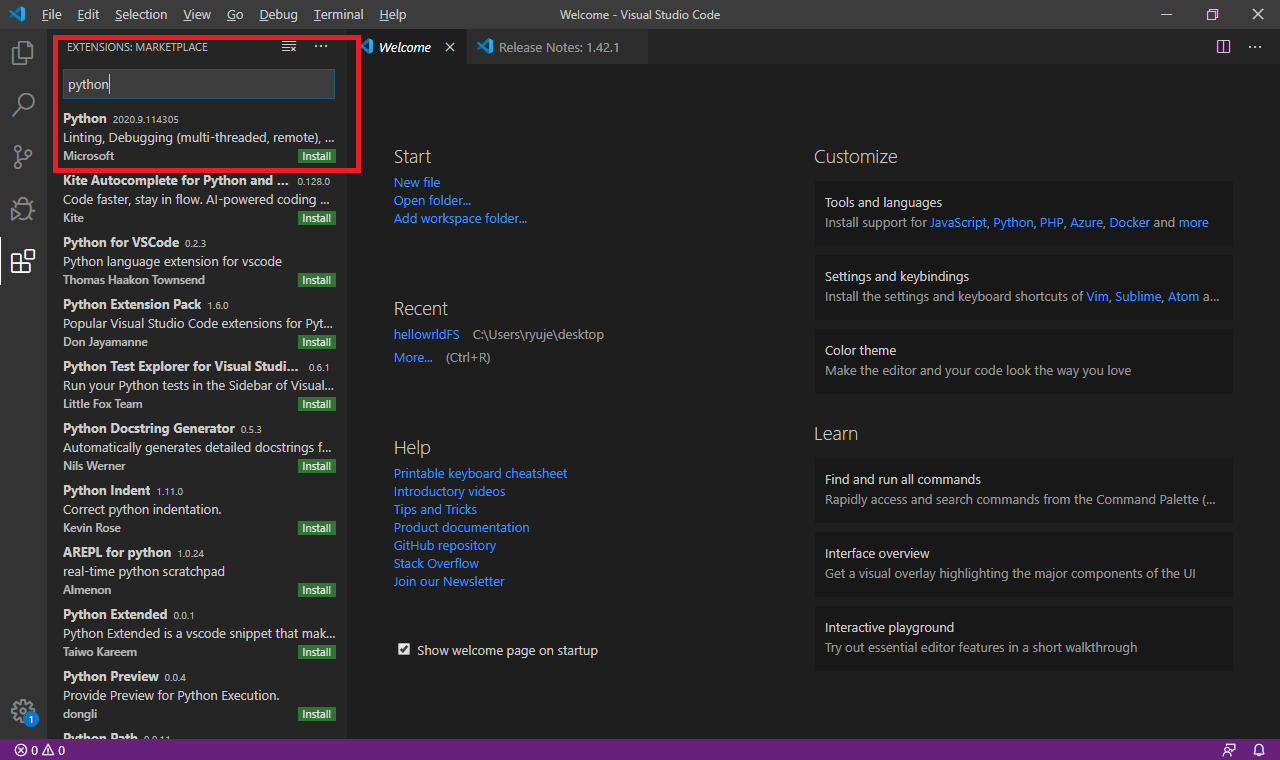Click Docker link in Tools and languages
The image size is (1280, 760).
[x=1129, y=222]
